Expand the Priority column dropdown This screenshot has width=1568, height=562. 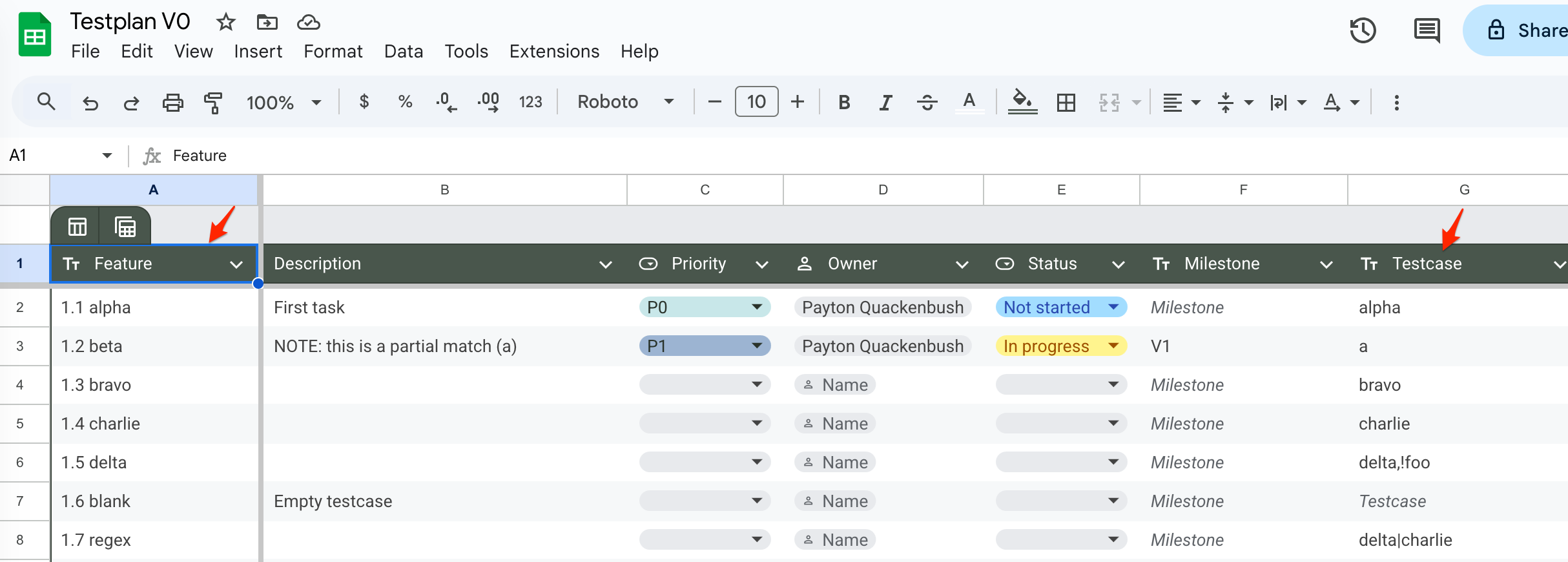pyautogui.click(x=762, y=264)
